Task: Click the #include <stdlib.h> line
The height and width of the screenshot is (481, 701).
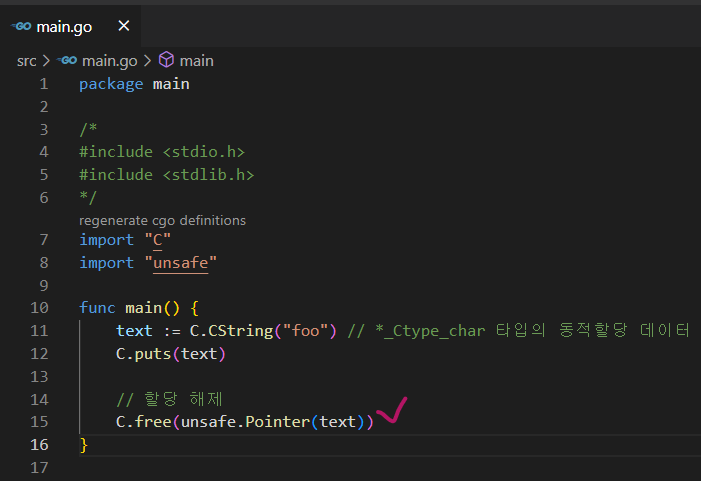Action: pyautogui.click(x=166, y=174)
